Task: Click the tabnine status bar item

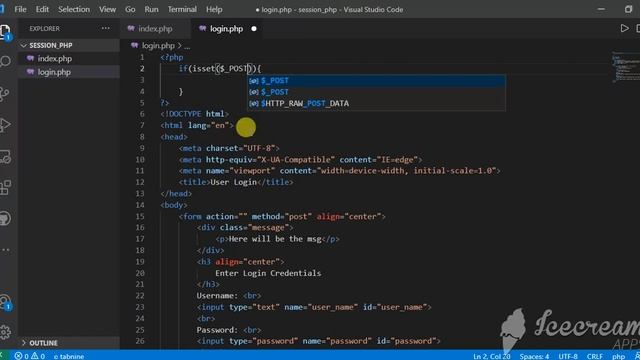Action: click(69, 356)
